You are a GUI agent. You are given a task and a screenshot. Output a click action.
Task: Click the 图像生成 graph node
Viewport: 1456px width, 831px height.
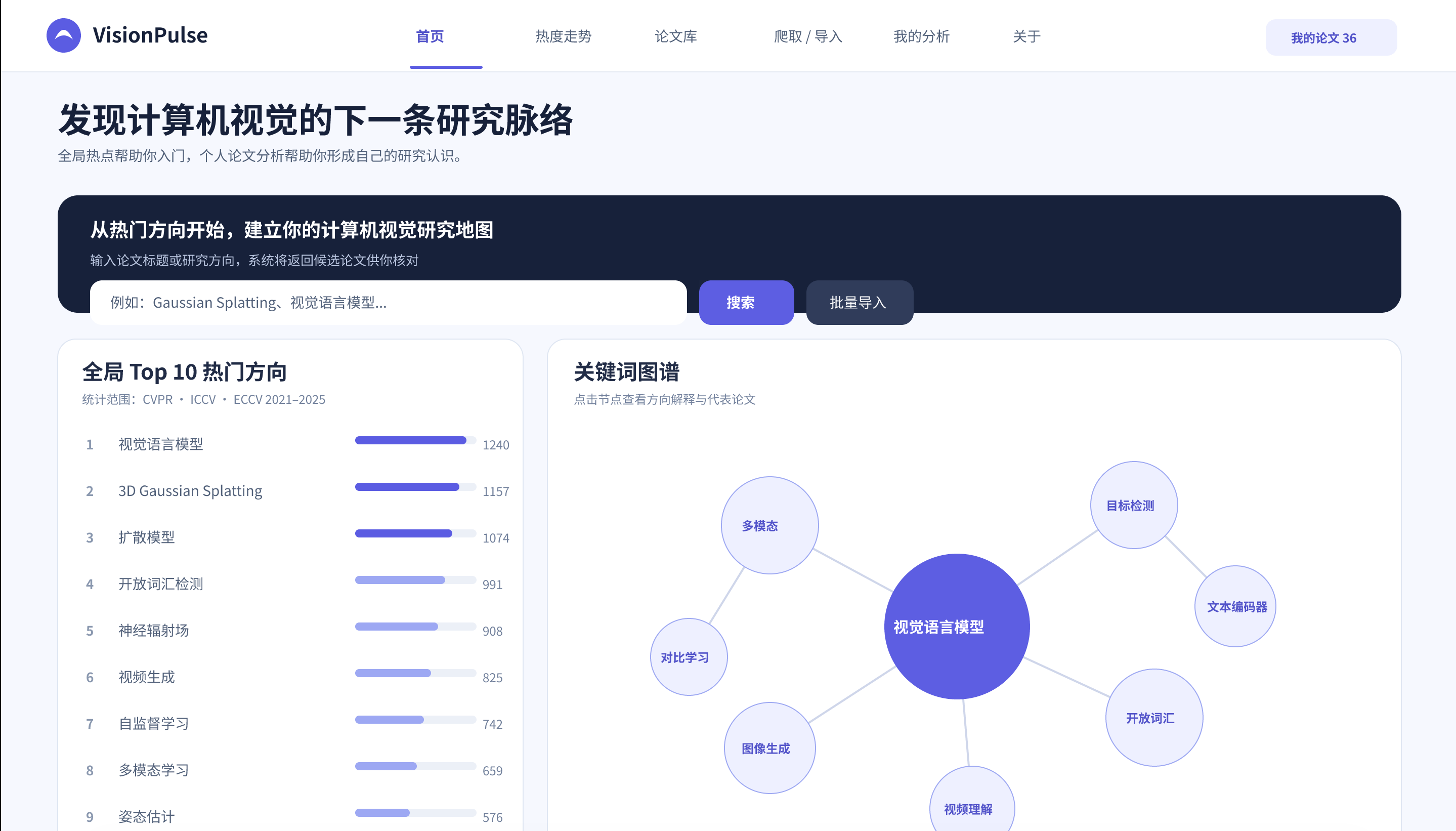[x=769, y=747]
